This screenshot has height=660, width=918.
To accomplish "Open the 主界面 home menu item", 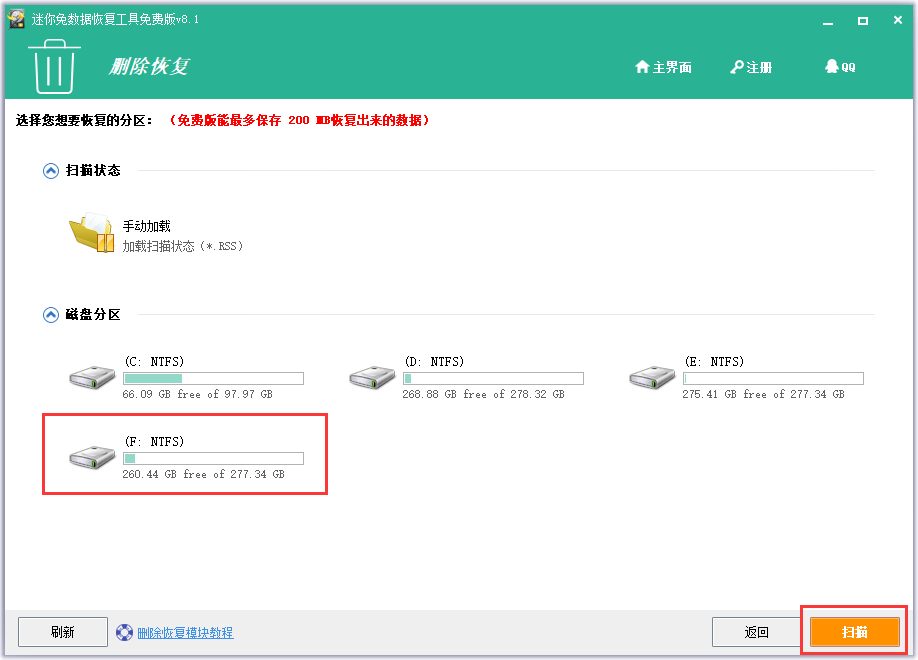I will [x=663, y=67].
